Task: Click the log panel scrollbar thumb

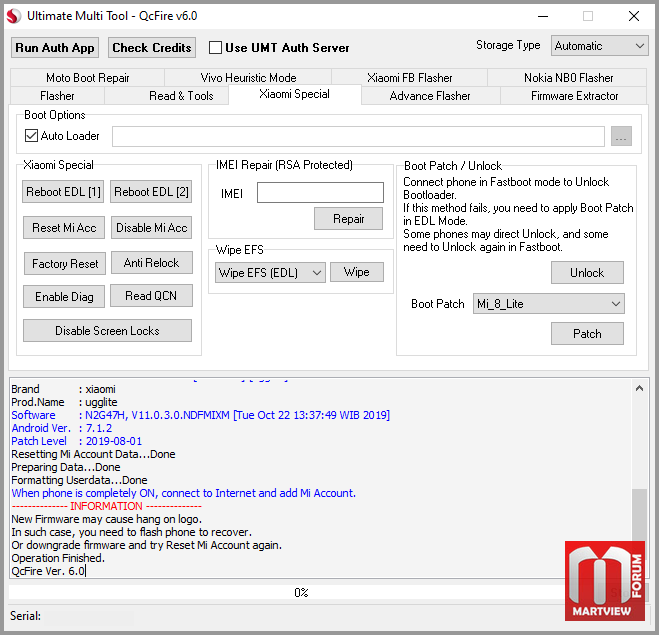Action: click(x=639, y=515)
